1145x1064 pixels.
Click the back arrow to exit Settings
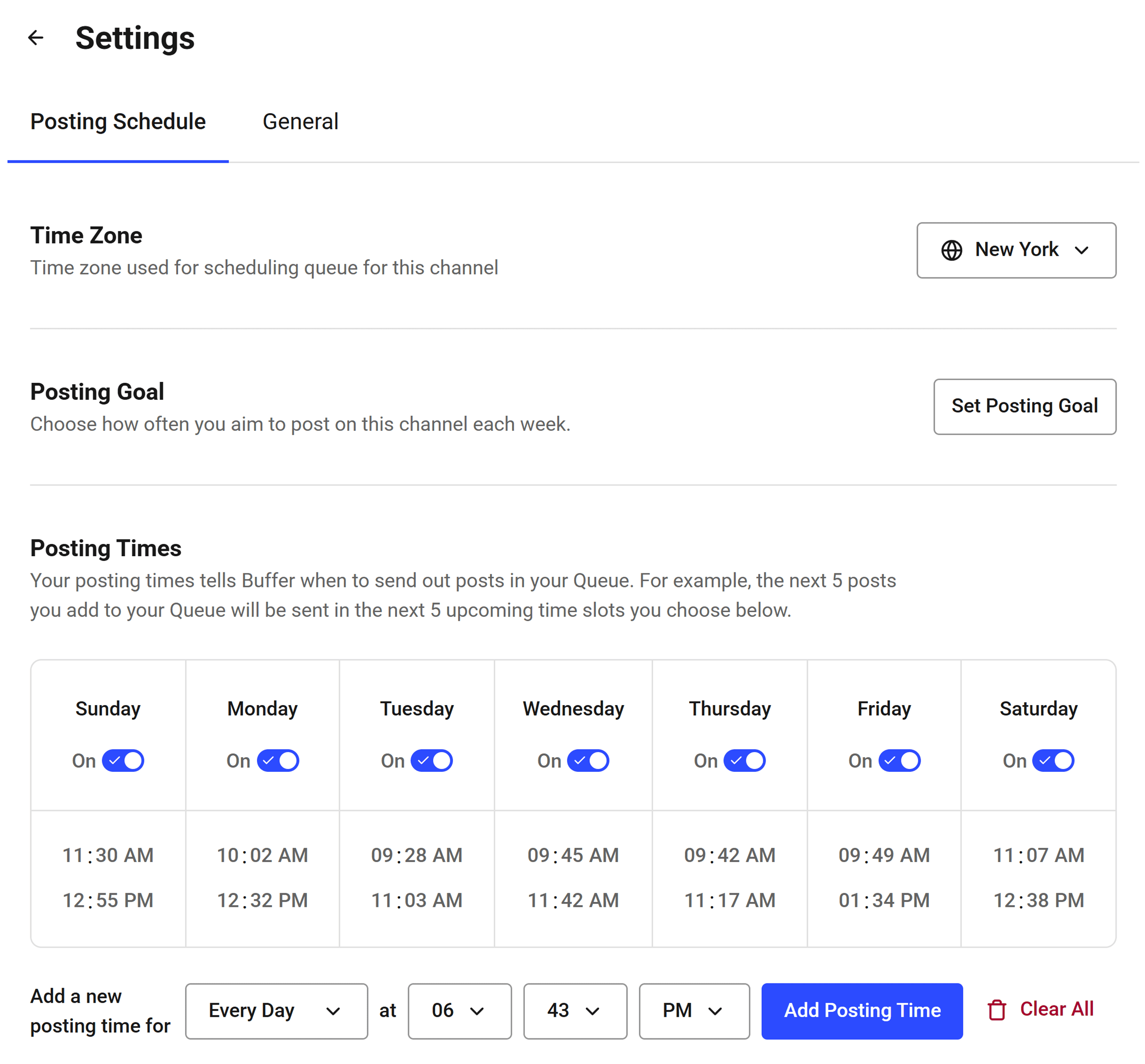36,38
